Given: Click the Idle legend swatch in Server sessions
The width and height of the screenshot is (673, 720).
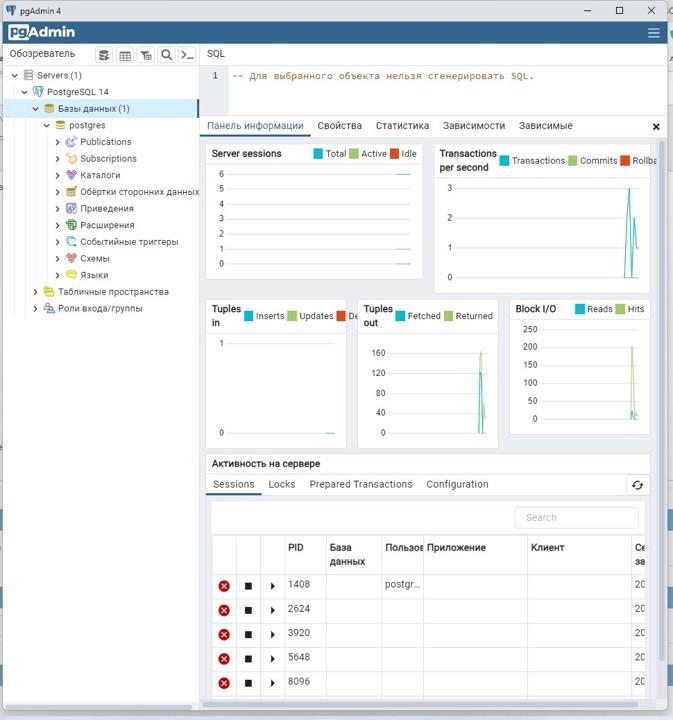Looking at the screenshot, I should click(x=394, y=154).
